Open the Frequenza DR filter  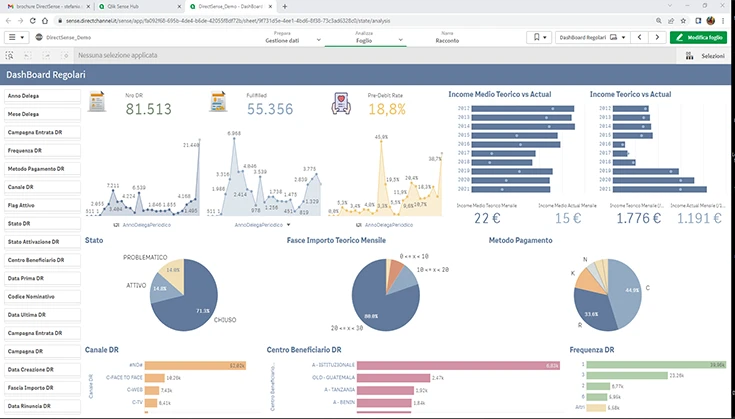[42, 151]
